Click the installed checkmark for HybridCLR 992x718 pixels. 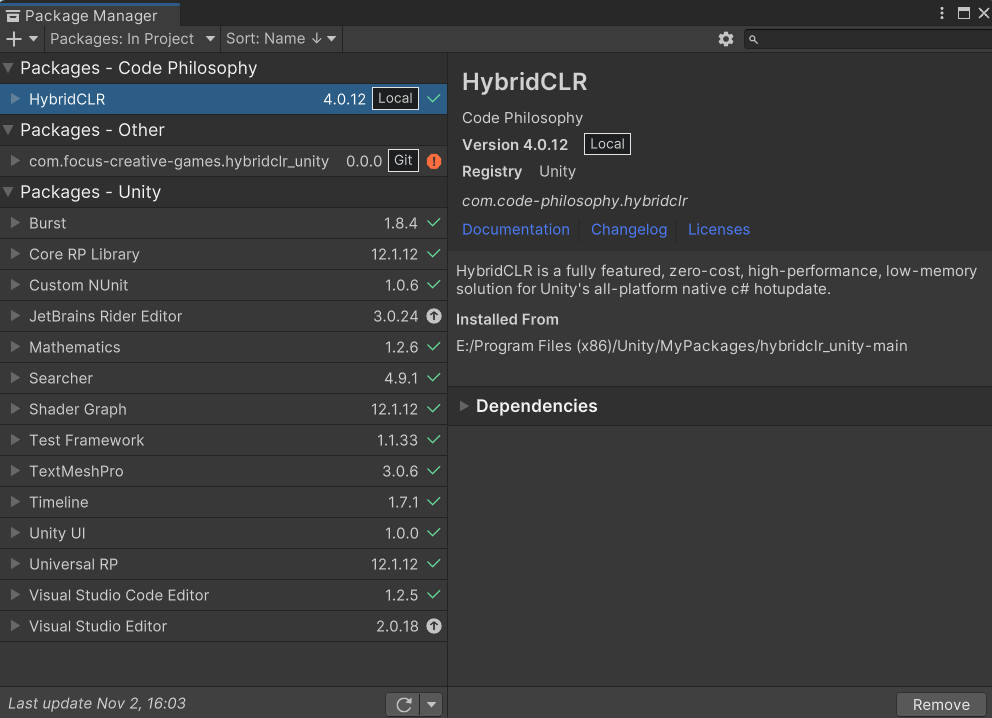[434, 99]
